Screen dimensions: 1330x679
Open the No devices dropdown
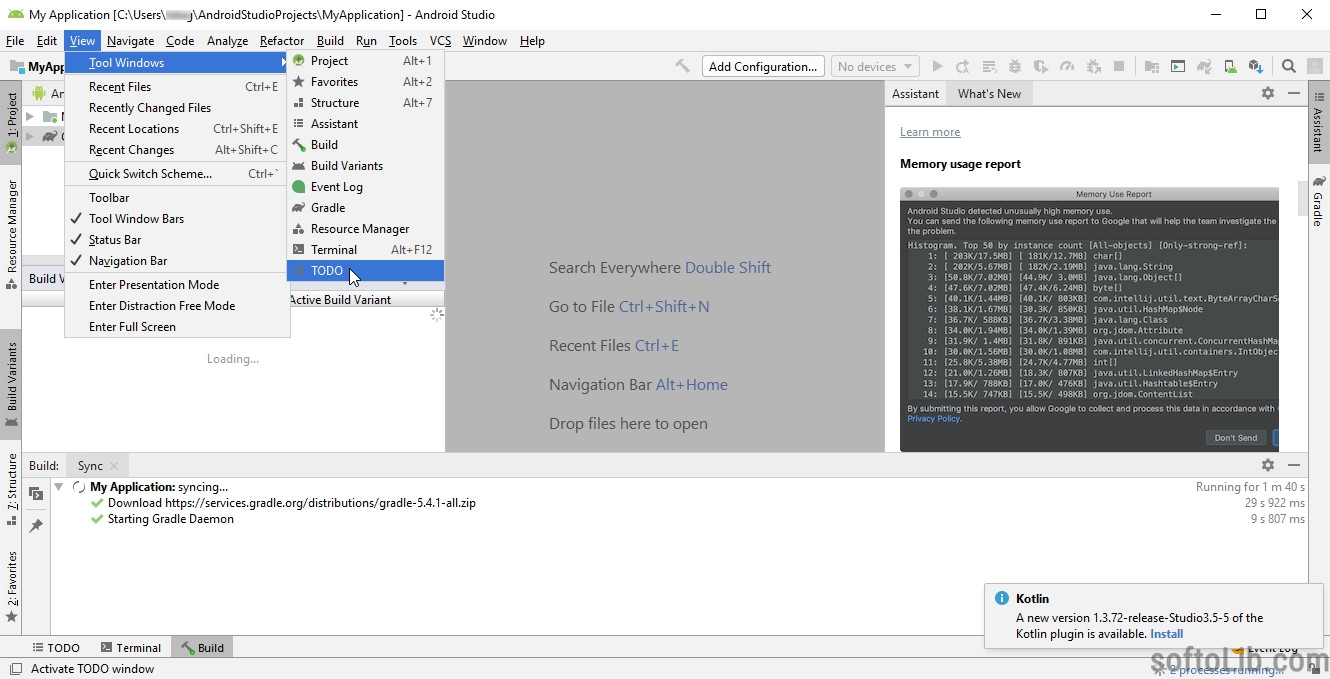(x=876, y=66)
